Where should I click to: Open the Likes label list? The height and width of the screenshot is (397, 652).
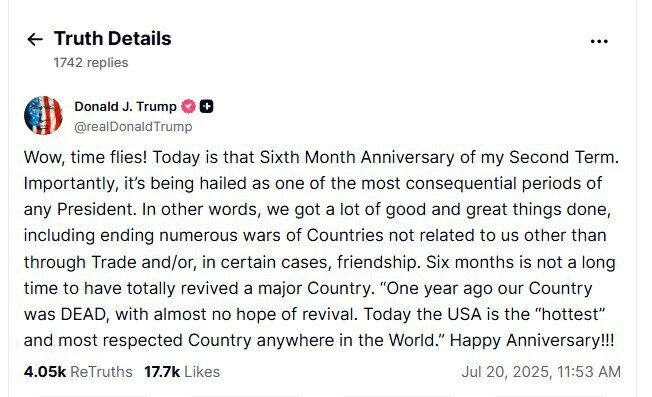click(x=202, y=372)
